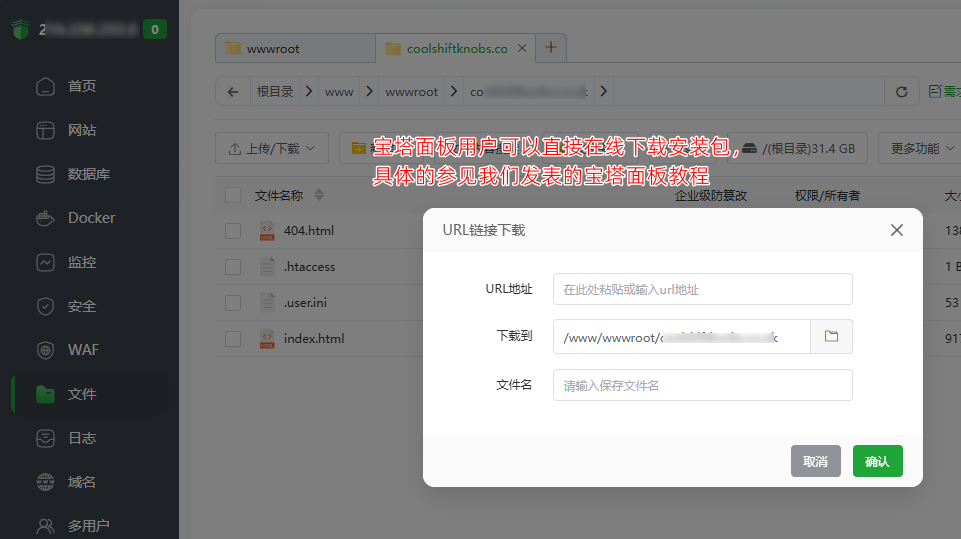Click the 下载到 path field

click(x=682, y=337)
